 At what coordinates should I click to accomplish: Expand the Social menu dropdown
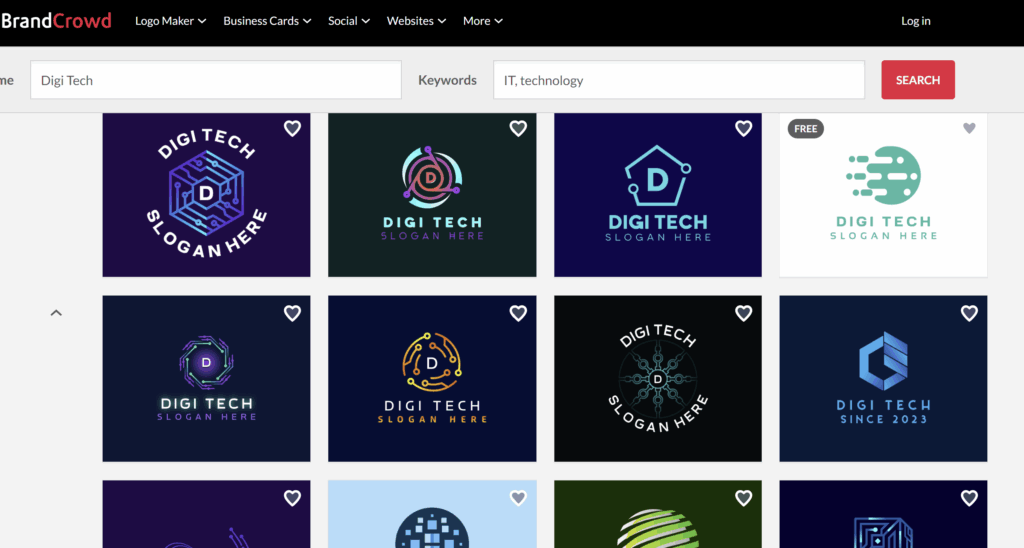[x=349, y=21]
